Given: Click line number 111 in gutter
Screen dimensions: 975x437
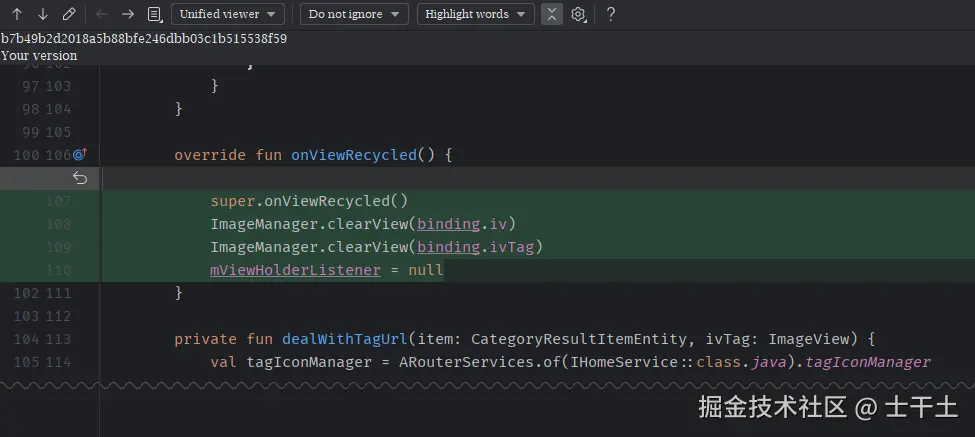Looking at the screenshot, I should click(x=58, y=293).
